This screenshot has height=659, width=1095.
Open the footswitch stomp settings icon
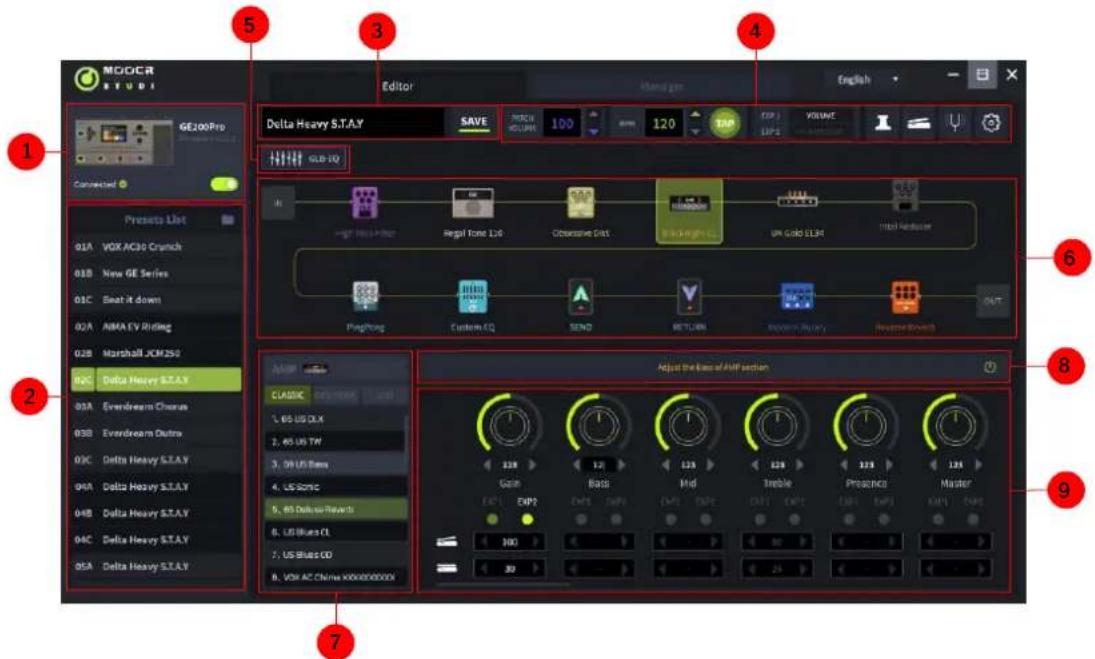tap(883, 123)
